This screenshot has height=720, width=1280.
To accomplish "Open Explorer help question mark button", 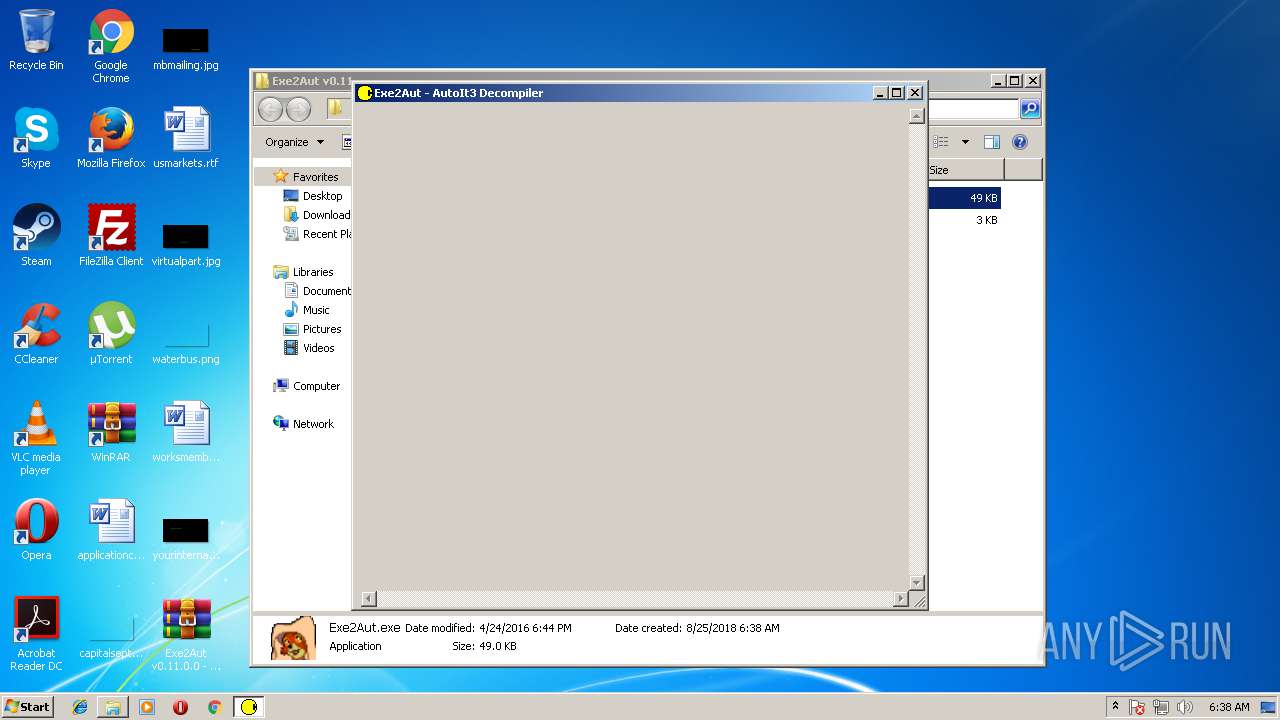I will [1020, 142].
